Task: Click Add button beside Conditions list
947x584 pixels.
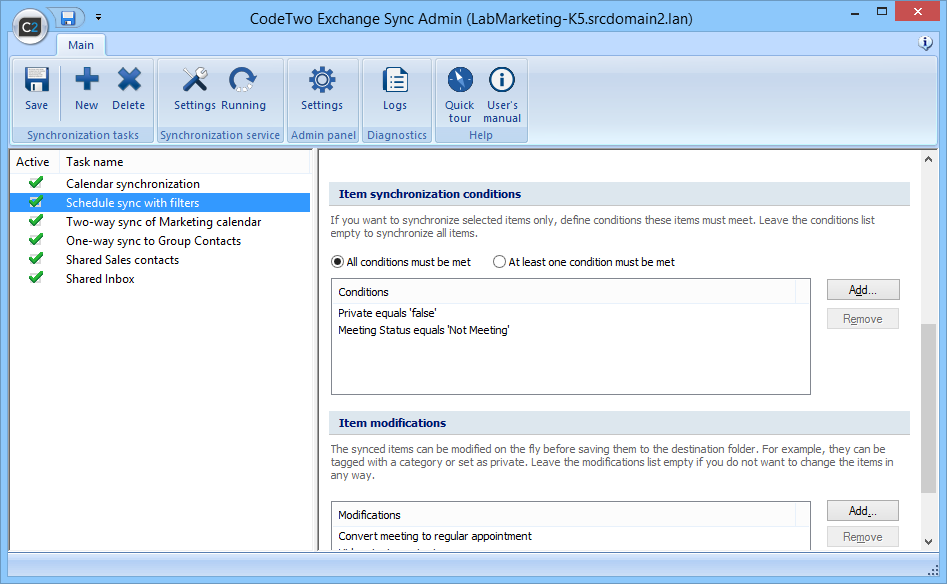Action: (x=863, y=290)
